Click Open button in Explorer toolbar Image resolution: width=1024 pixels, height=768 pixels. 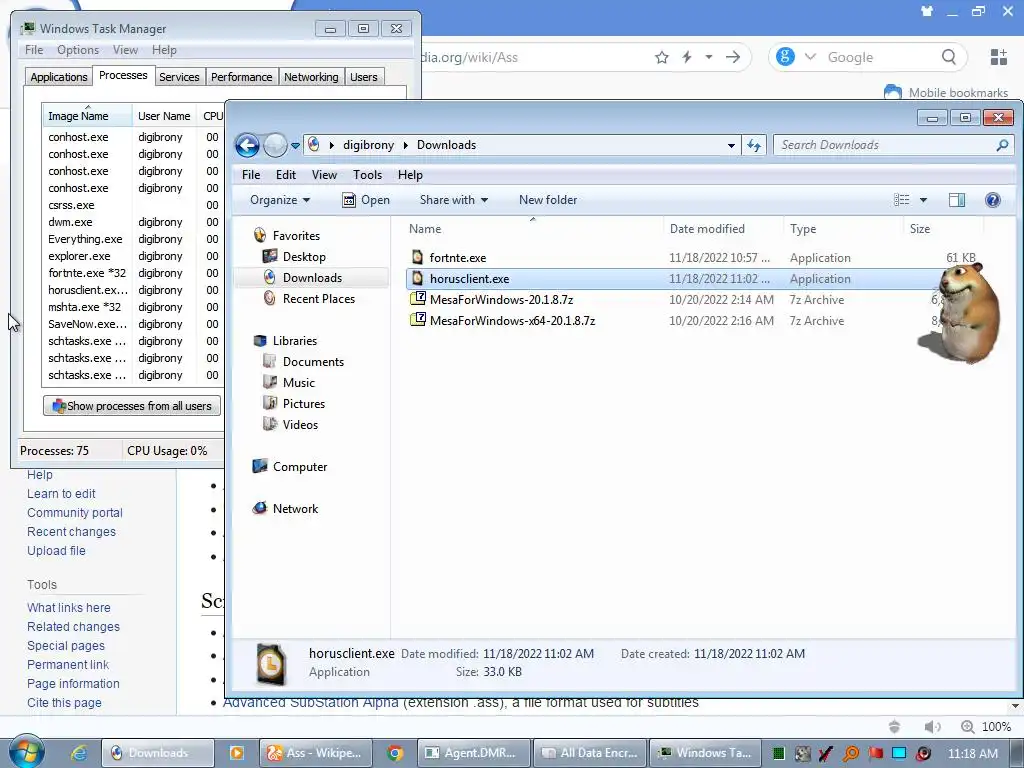(366, 200)
